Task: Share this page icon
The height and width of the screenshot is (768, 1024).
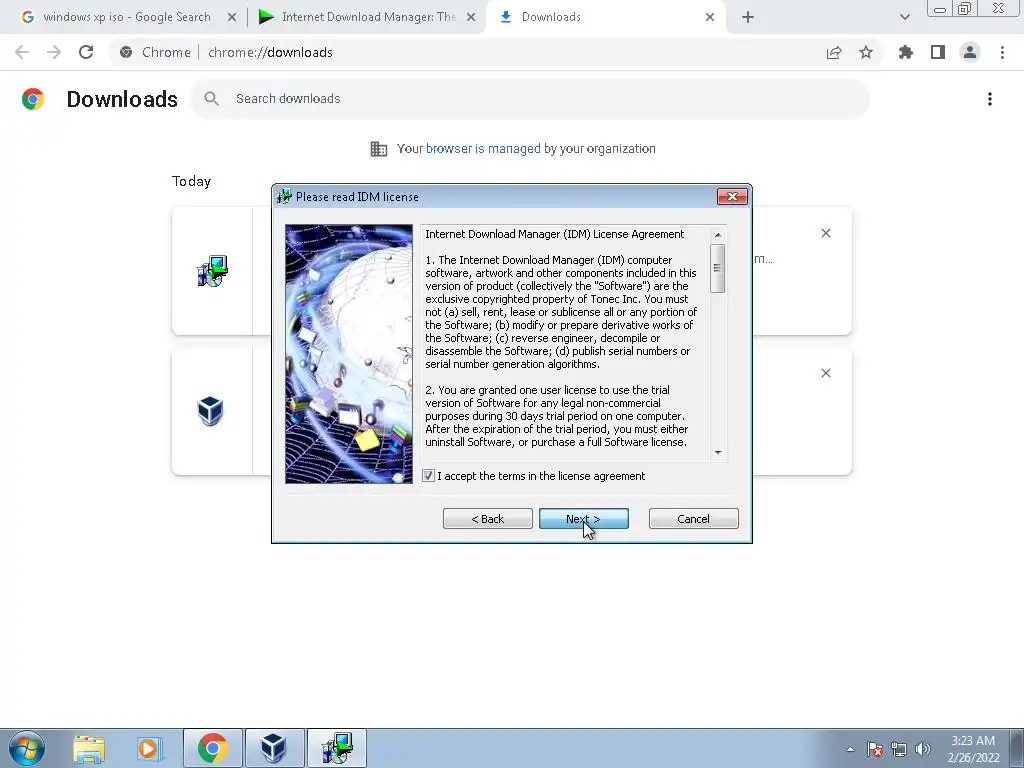Action: [x=834, y=52]
